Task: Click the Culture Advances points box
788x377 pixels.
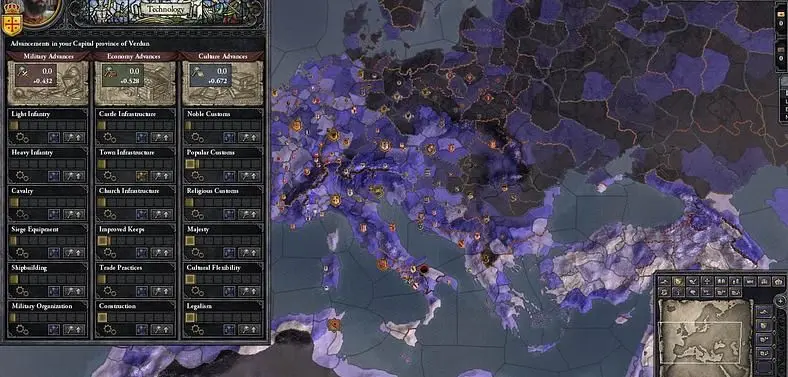Action: (x=211, y=75)
